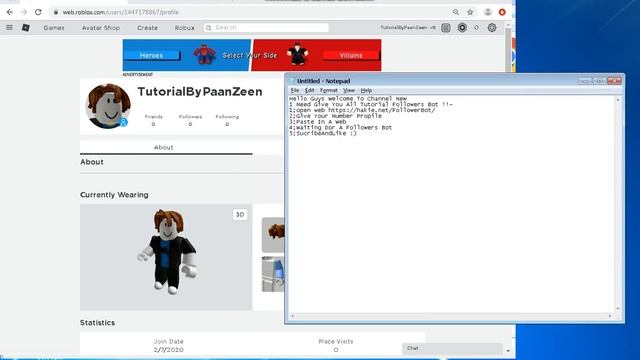Click the Heroes button in the ad
The width and height of the screenshot is (640, 360).
[151, 55]
